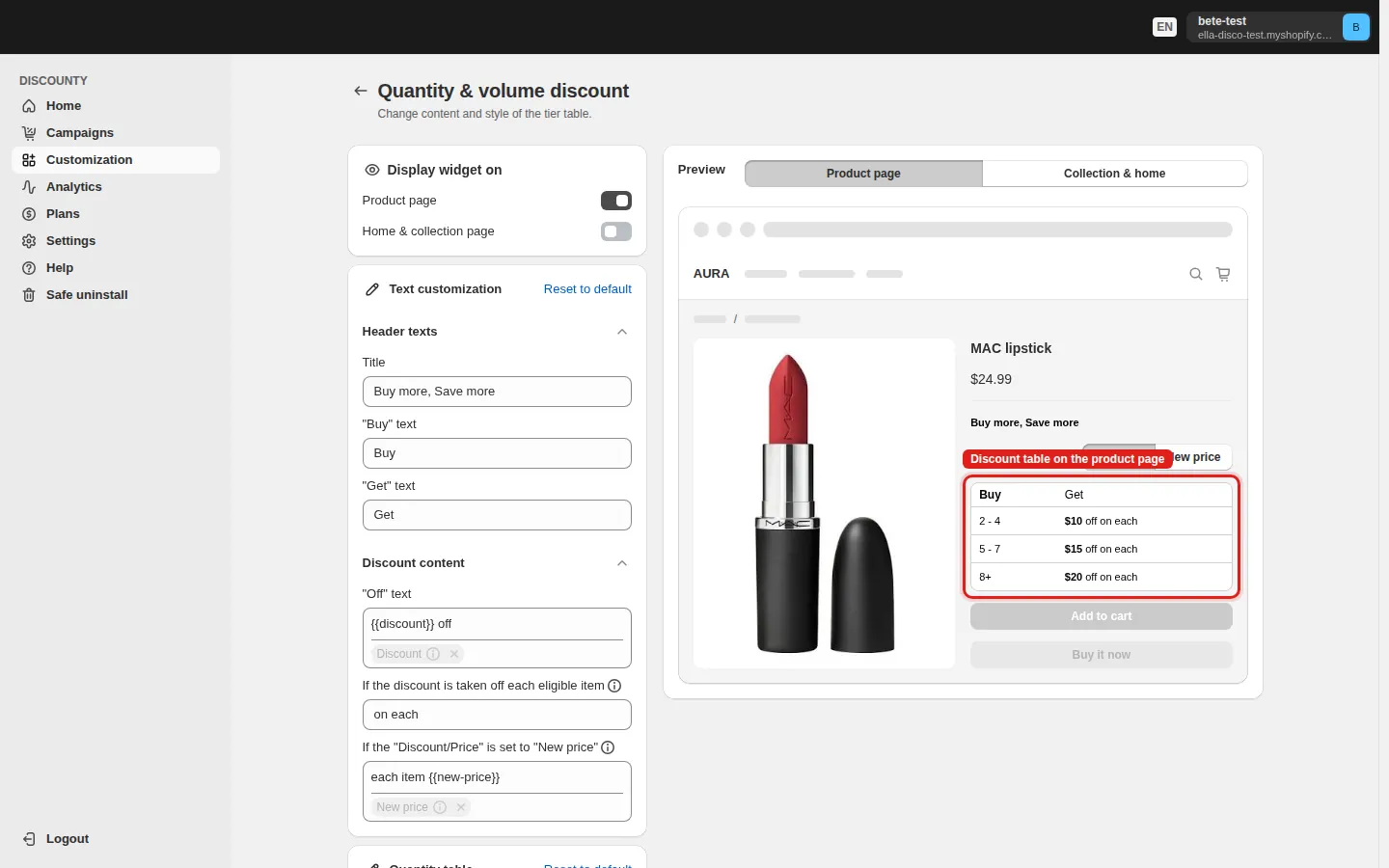
Task: Click the Buy more, Save more preview heading
Action: [1024, 422]
